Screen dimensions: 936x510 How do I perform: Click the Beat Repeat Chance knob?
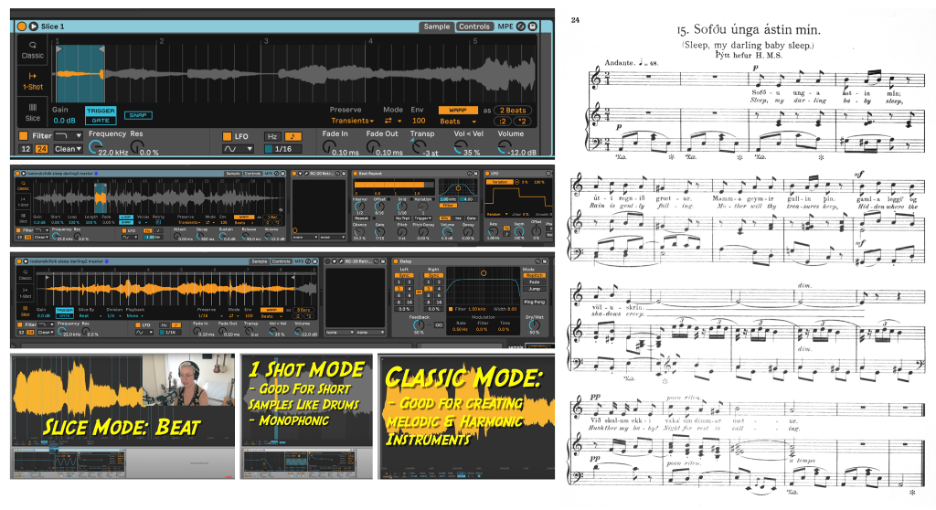tap(360, 232)
